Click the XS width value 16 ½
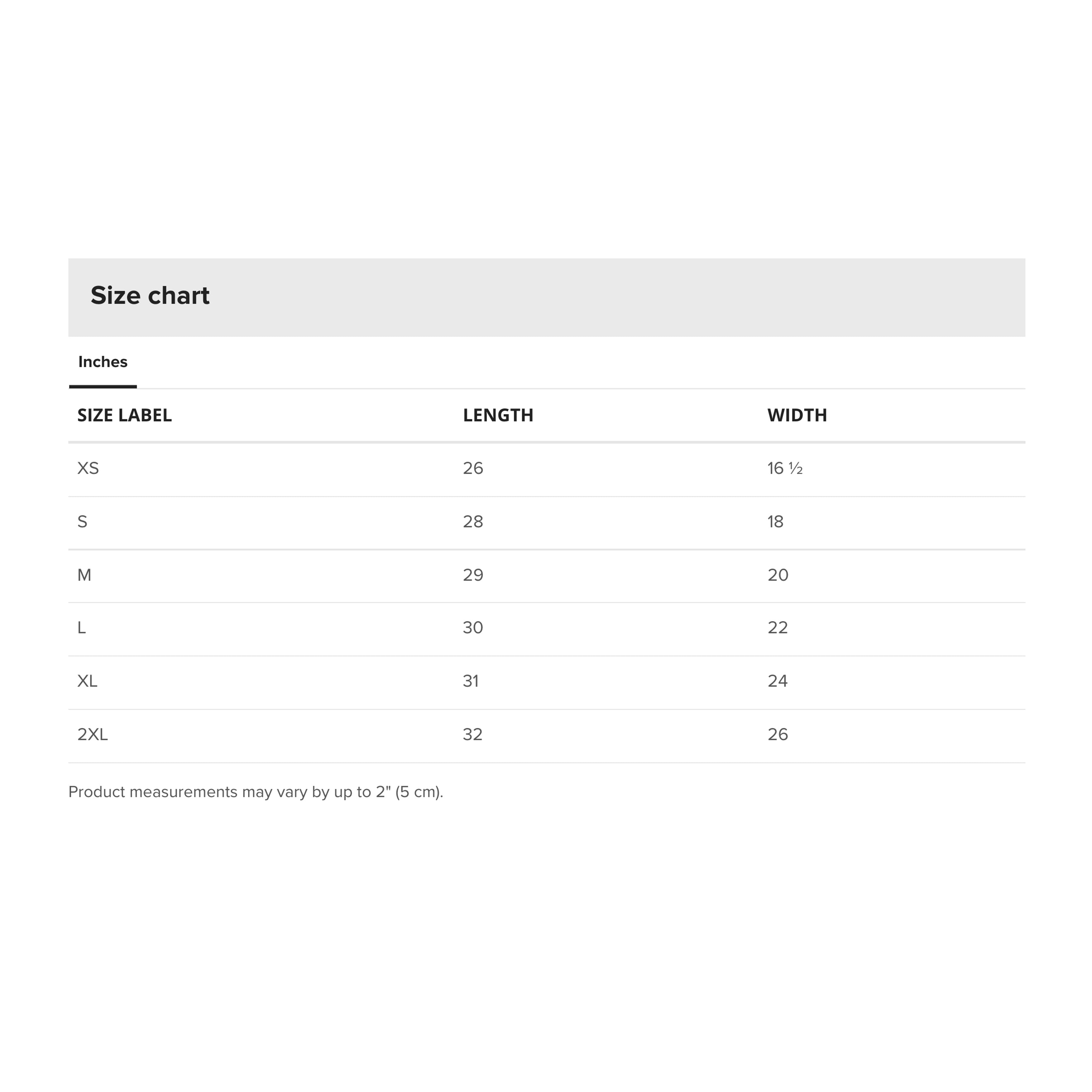 (785, 468)
